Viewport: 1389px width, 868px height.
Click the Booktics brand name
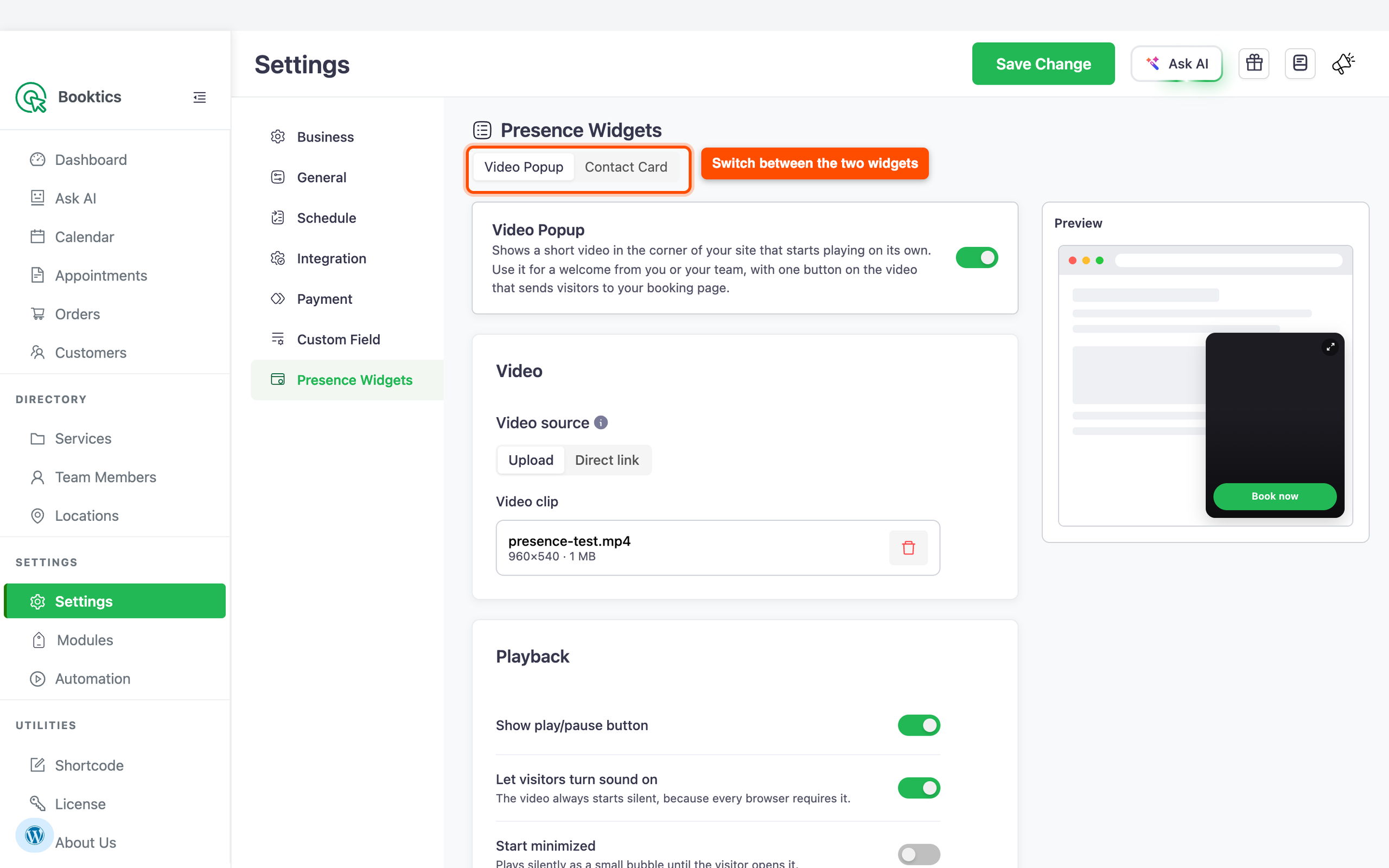coord(90,97)
